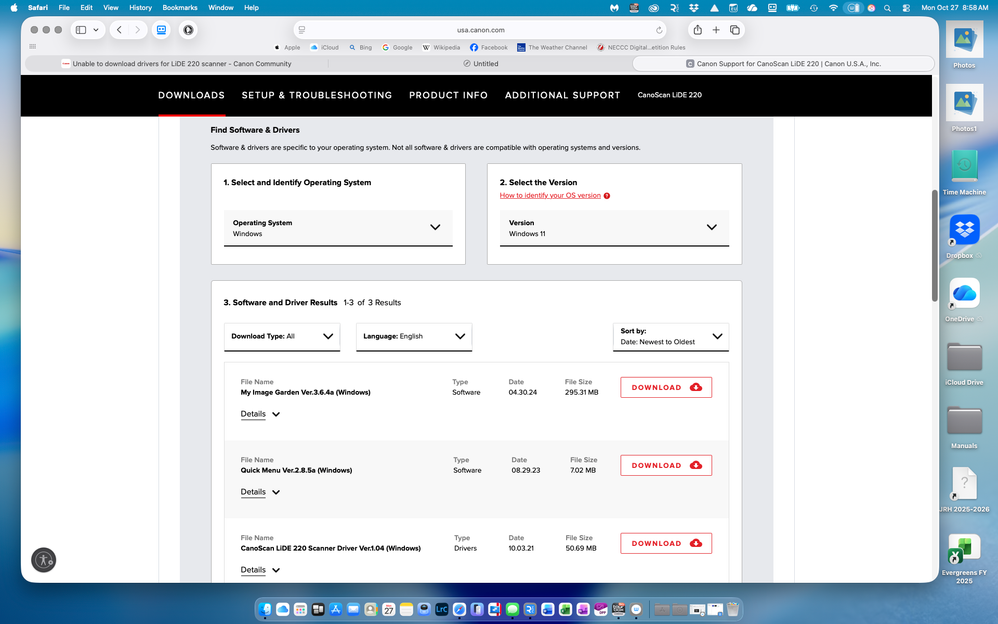Click the Share icon in Safari toolbar
Viewport: 998px width, 624px height.
pyautogui.click(x=697, y=30)
